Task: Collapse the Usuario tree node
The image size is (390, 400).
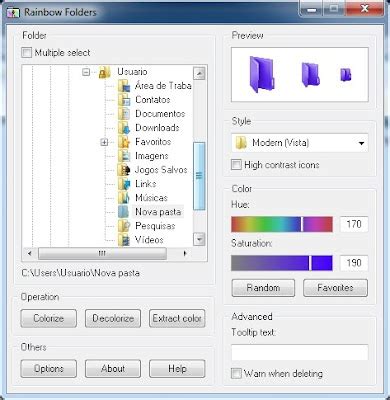Action: [x=86, y=72]
